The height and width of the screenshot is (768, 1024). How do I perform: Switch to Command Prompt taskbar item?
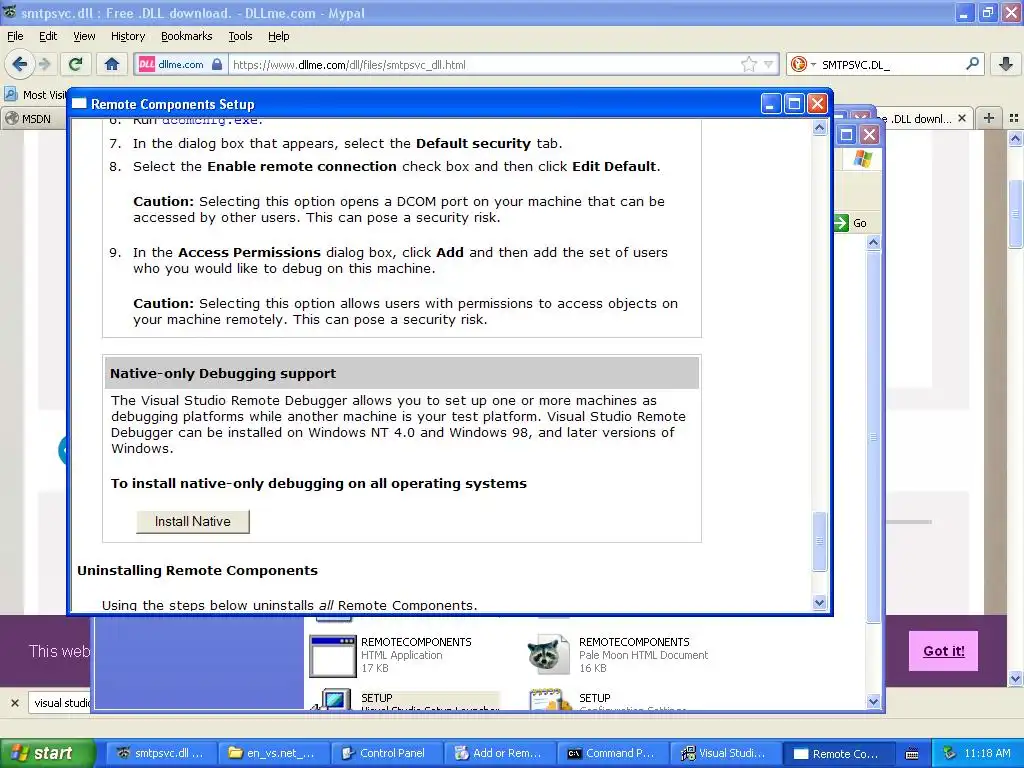coord(612,754)
